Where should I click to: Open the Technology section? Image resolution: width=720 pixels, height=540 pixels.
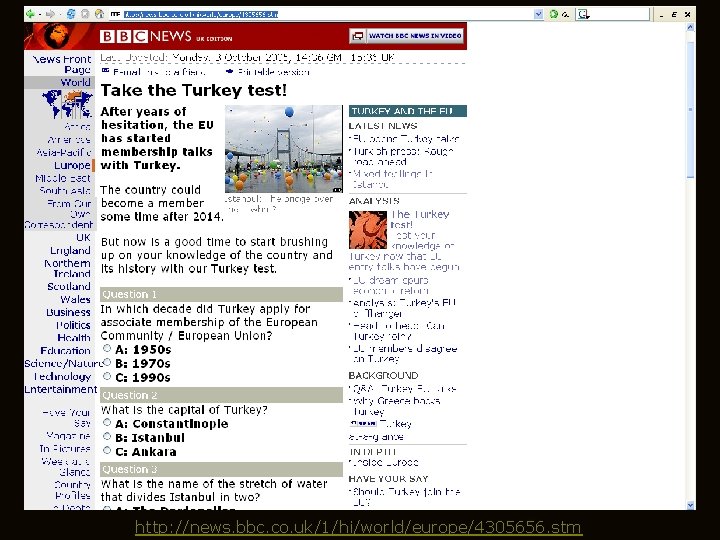(62, 377)
